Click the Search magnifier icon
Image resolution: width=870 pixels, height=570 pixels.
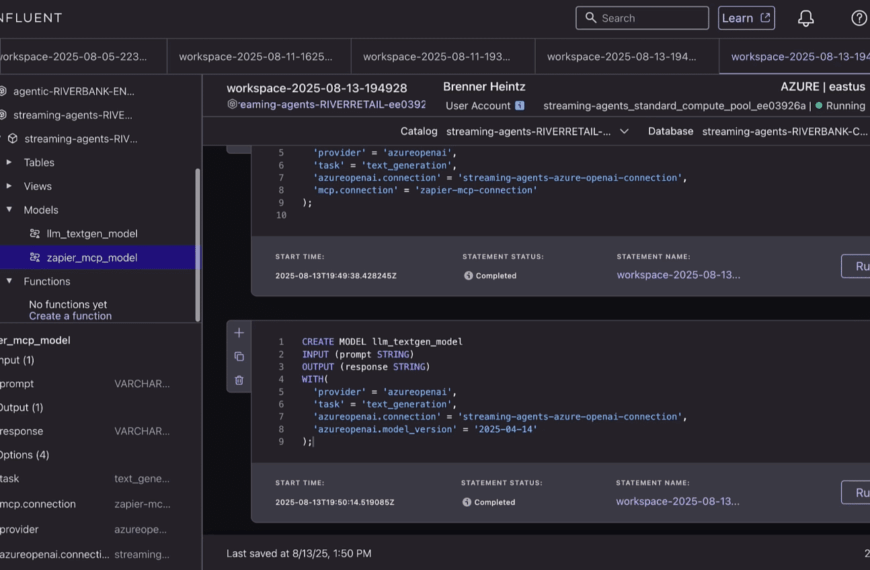591,18
